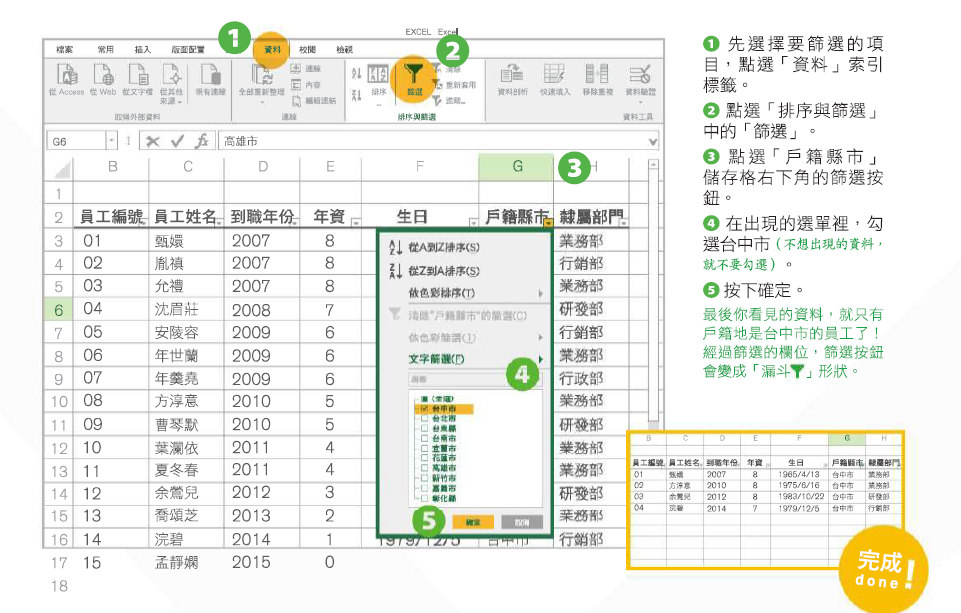The height and width of the screenshot is (613, 961).
Task: Switch to the 插入 ribbon tab
Action: coord(143,50)
